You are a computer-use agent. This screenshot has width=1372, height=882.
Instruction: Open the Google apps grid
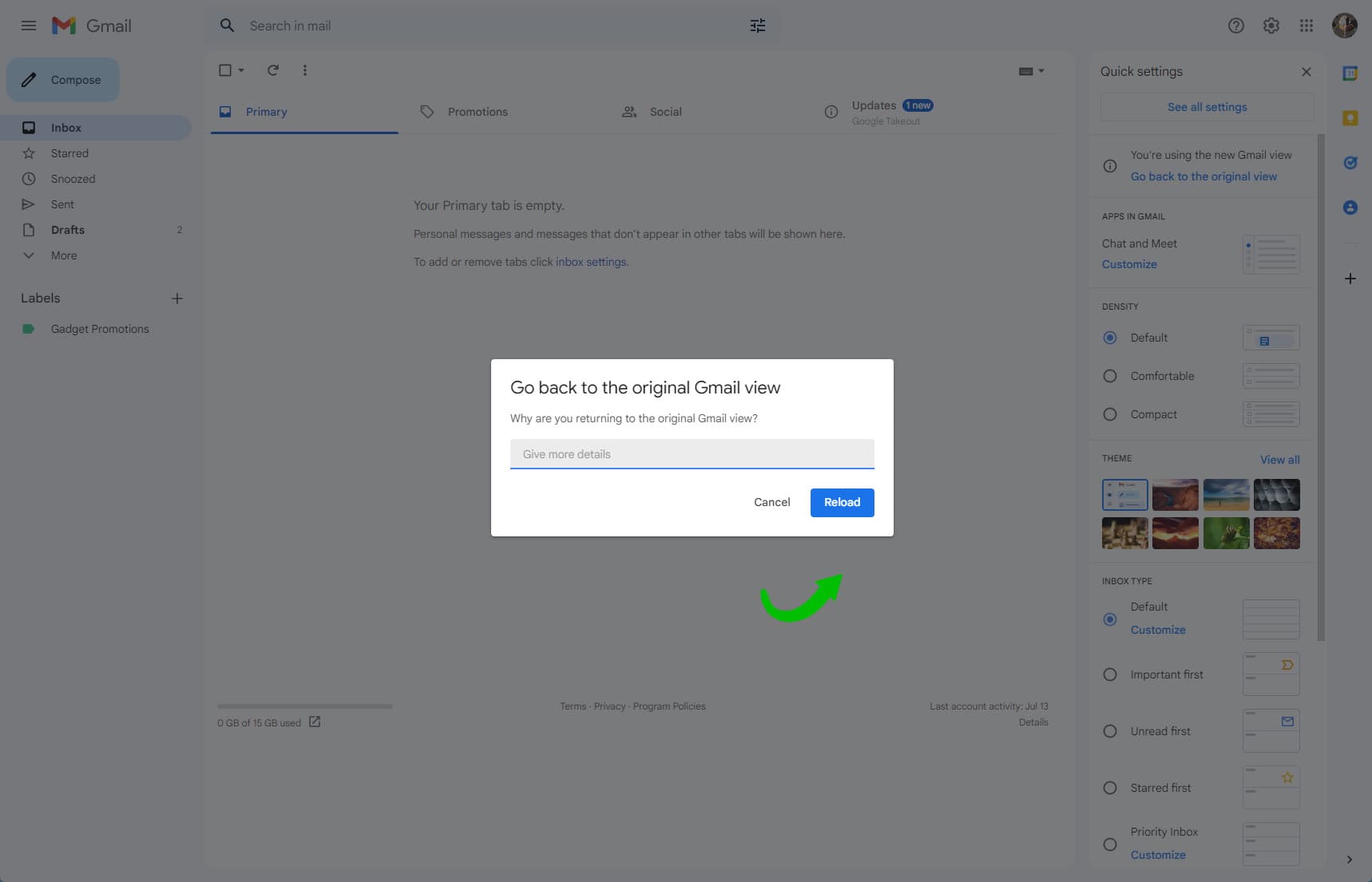point(1306,26)
